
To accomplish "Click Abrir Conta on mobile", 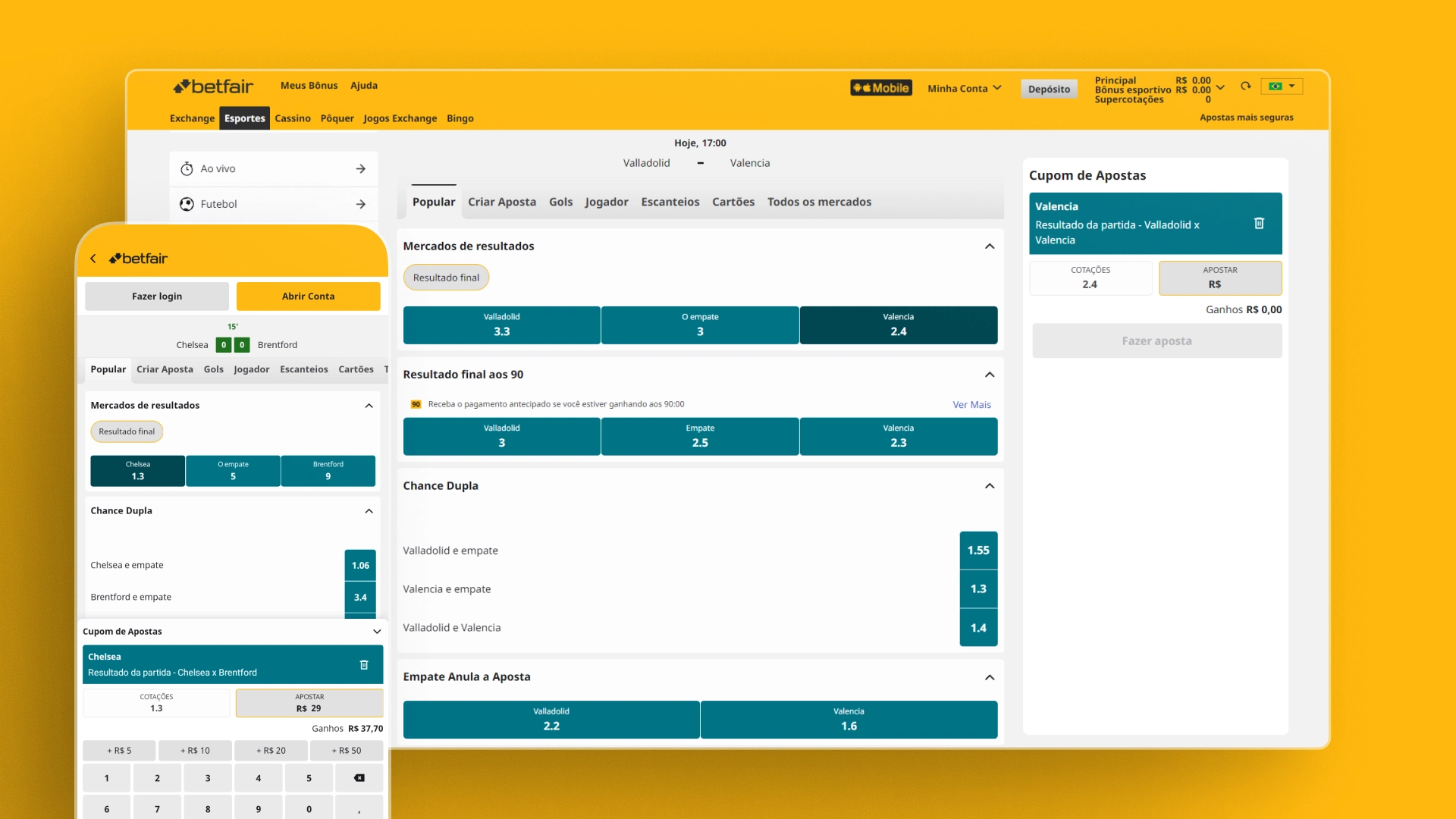I will click(309, 297).
